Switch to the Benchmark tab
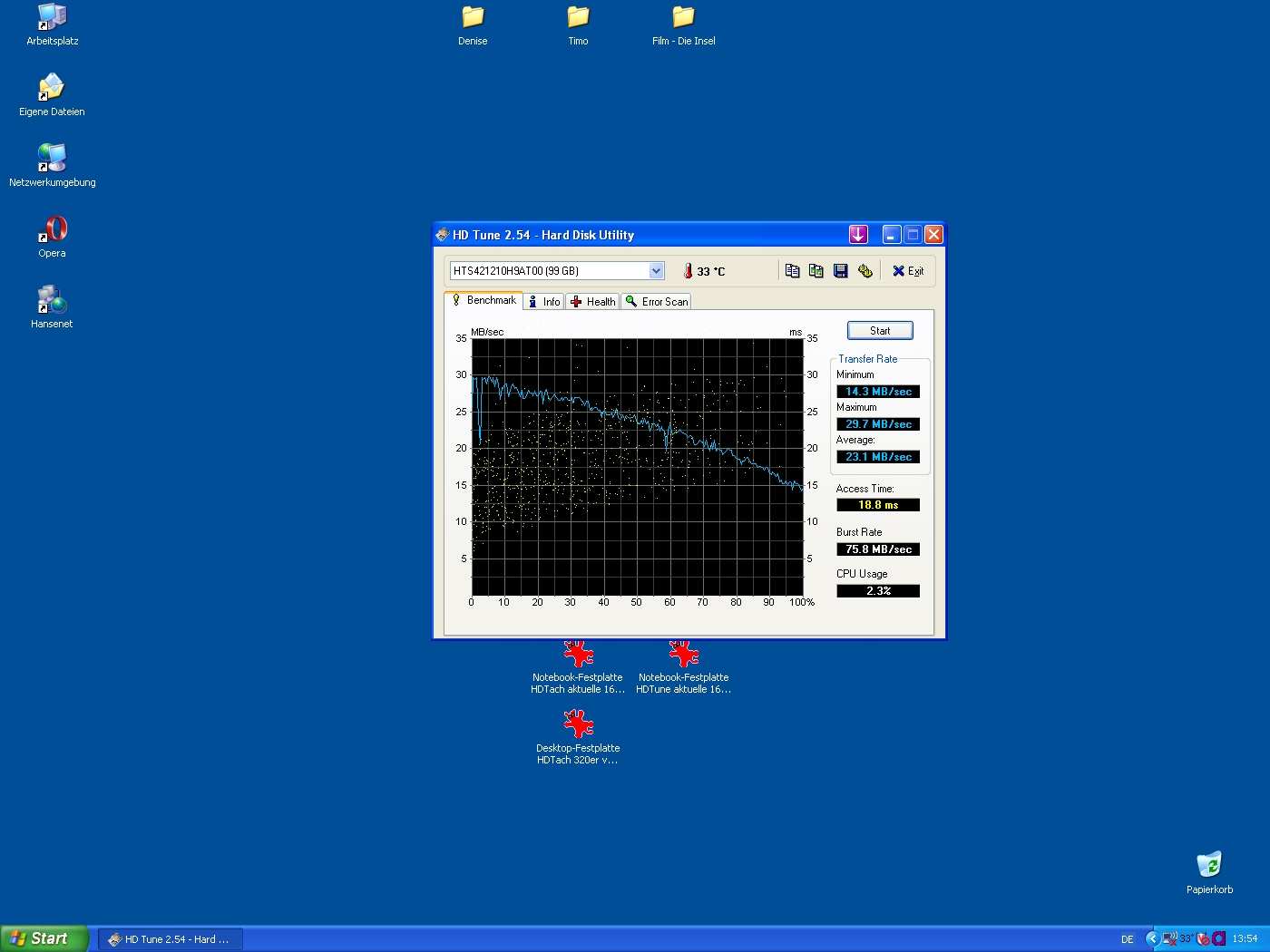The image size is (1270, 952). (x=484, y=300)
